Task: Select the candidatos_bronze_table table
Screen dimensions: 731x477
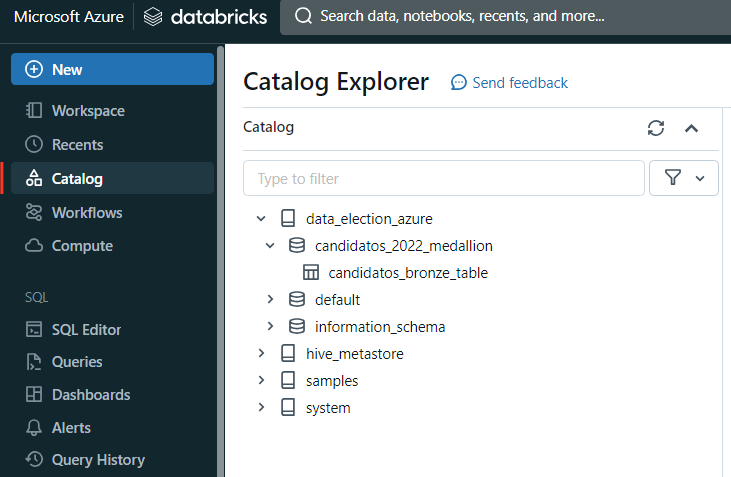Action: tap(407, 272)
